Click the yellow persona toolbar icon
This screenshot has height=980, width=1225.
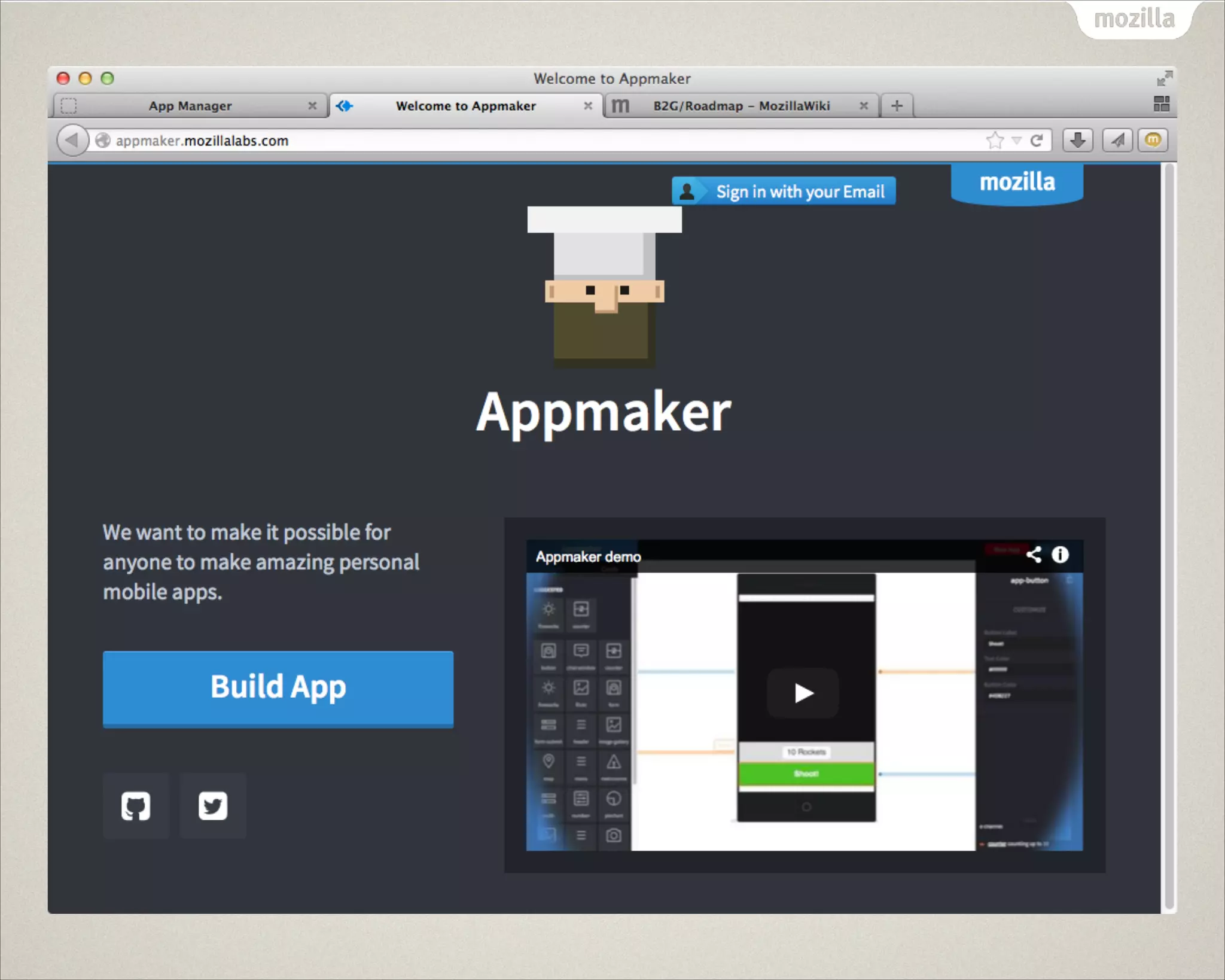tap(1153, 141)
